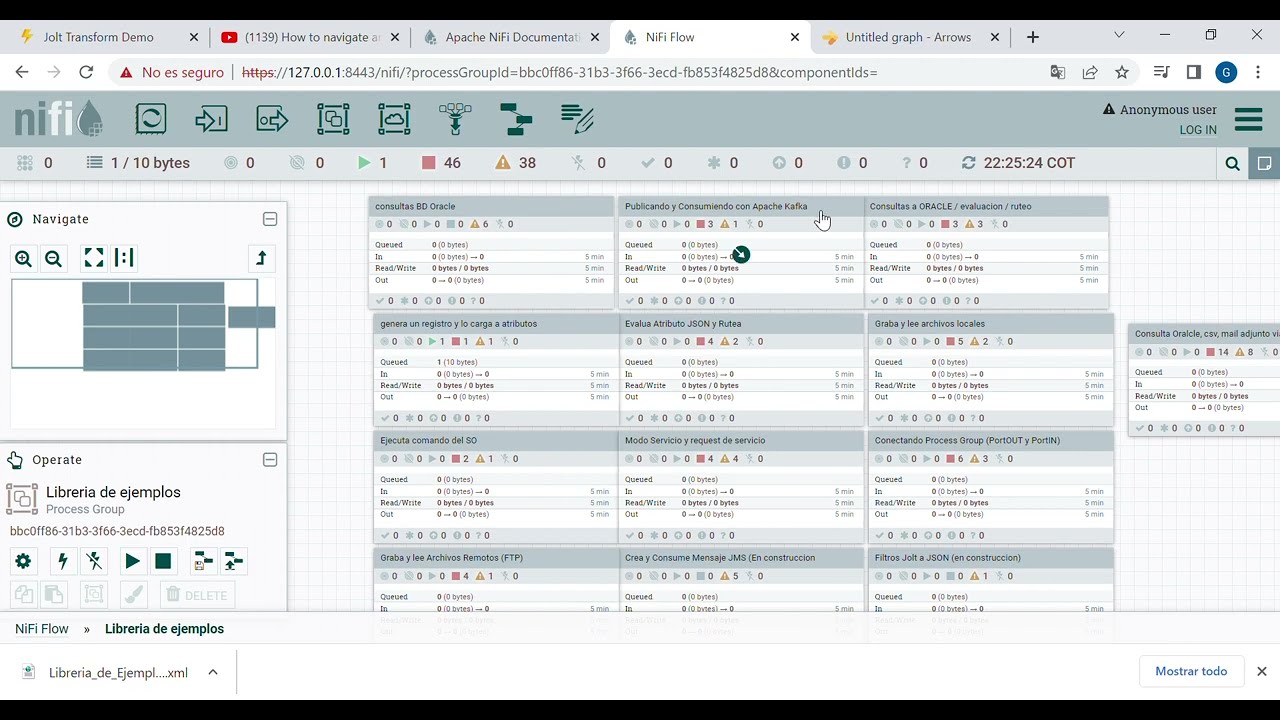Viewport: 1280px width, 720px height.
Task: Go back to the previous page
Action: [22, 72]
